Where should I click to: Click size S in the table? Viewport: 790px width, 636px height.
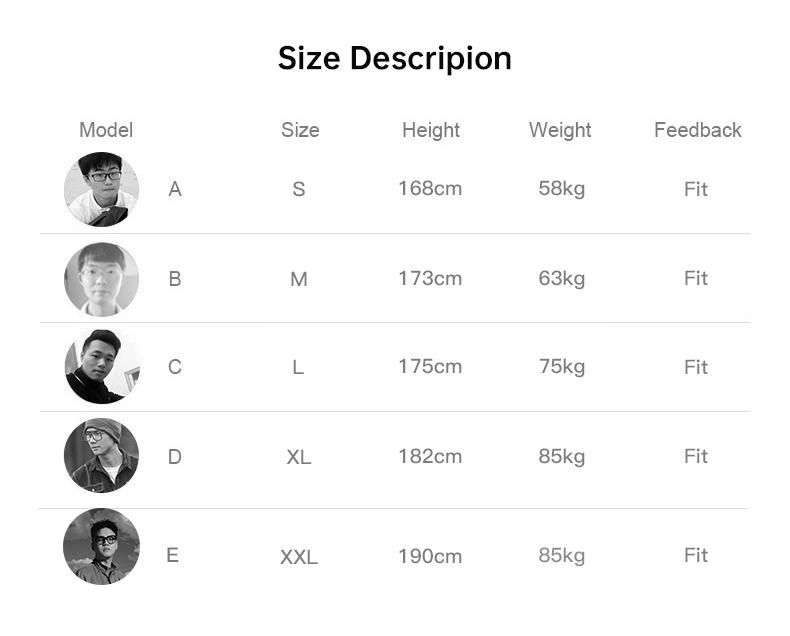pyautogui.click(x=299, y=189)
